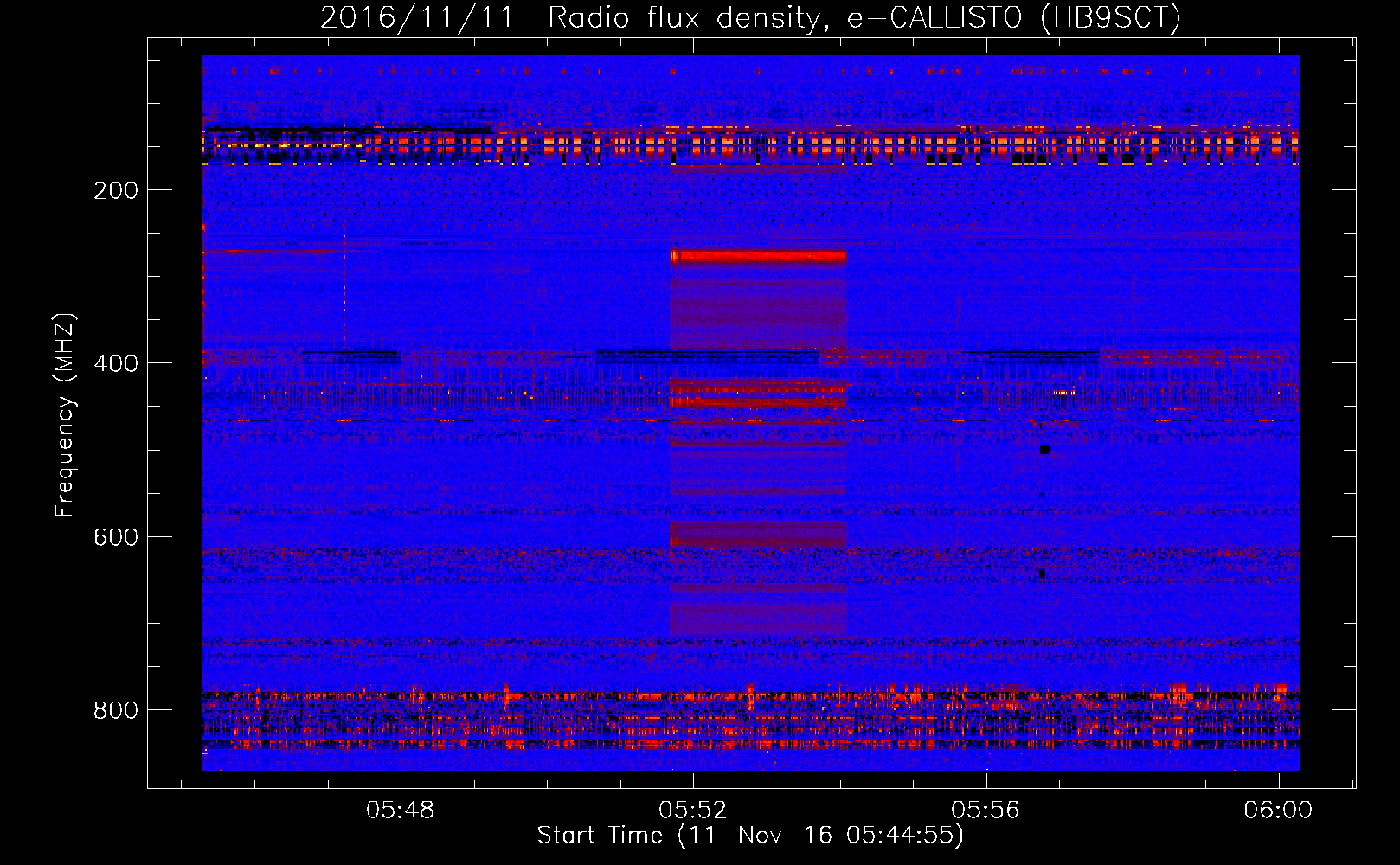
Task: Click the 06:00 time axis label
Action: (1278, 811)
